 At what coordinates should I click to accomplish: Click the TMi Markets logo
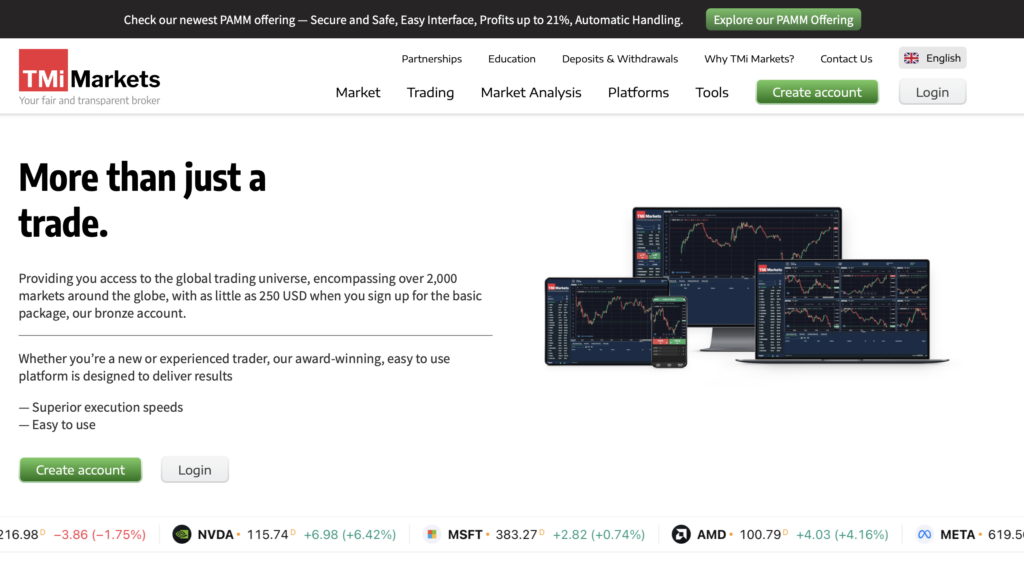click(89, 77)
